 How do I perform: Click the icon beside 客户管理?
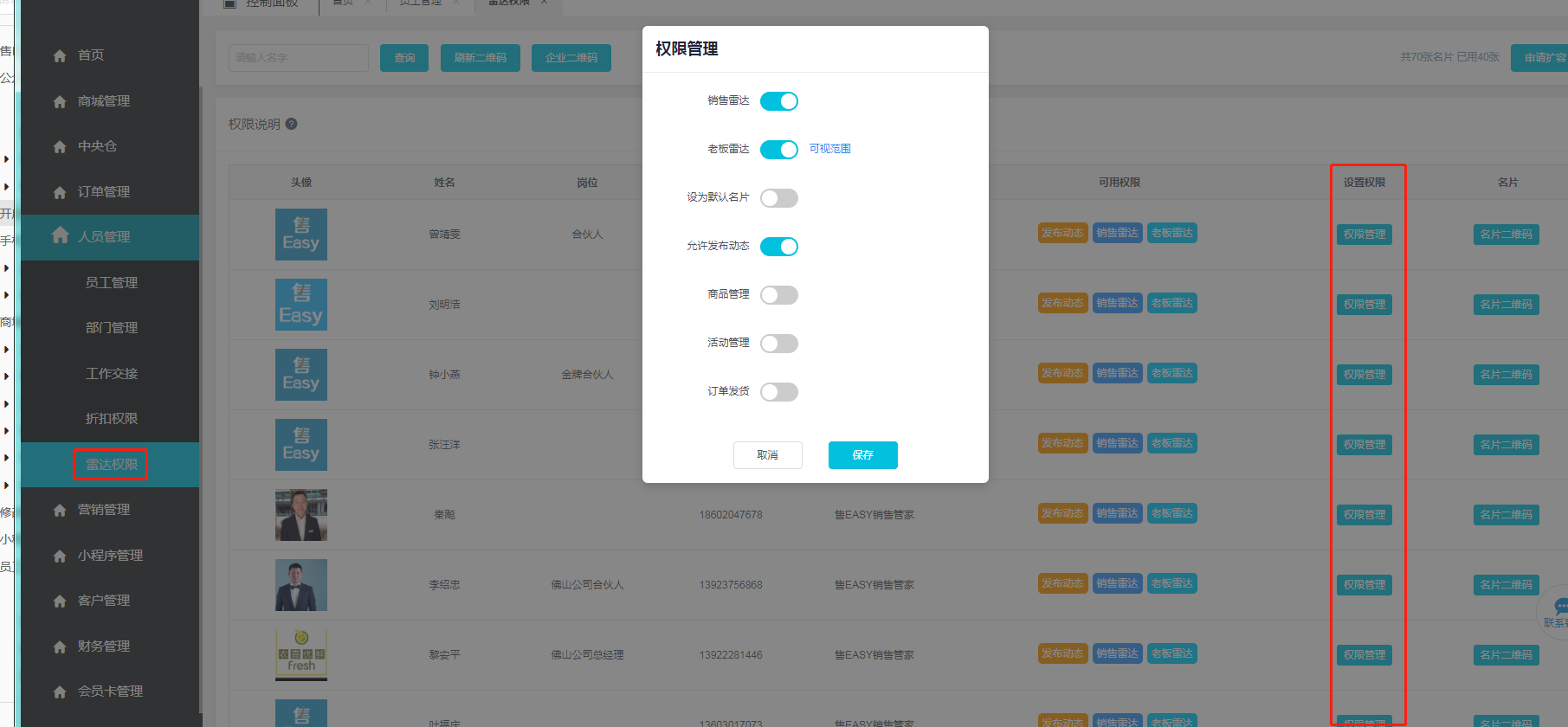60,602
